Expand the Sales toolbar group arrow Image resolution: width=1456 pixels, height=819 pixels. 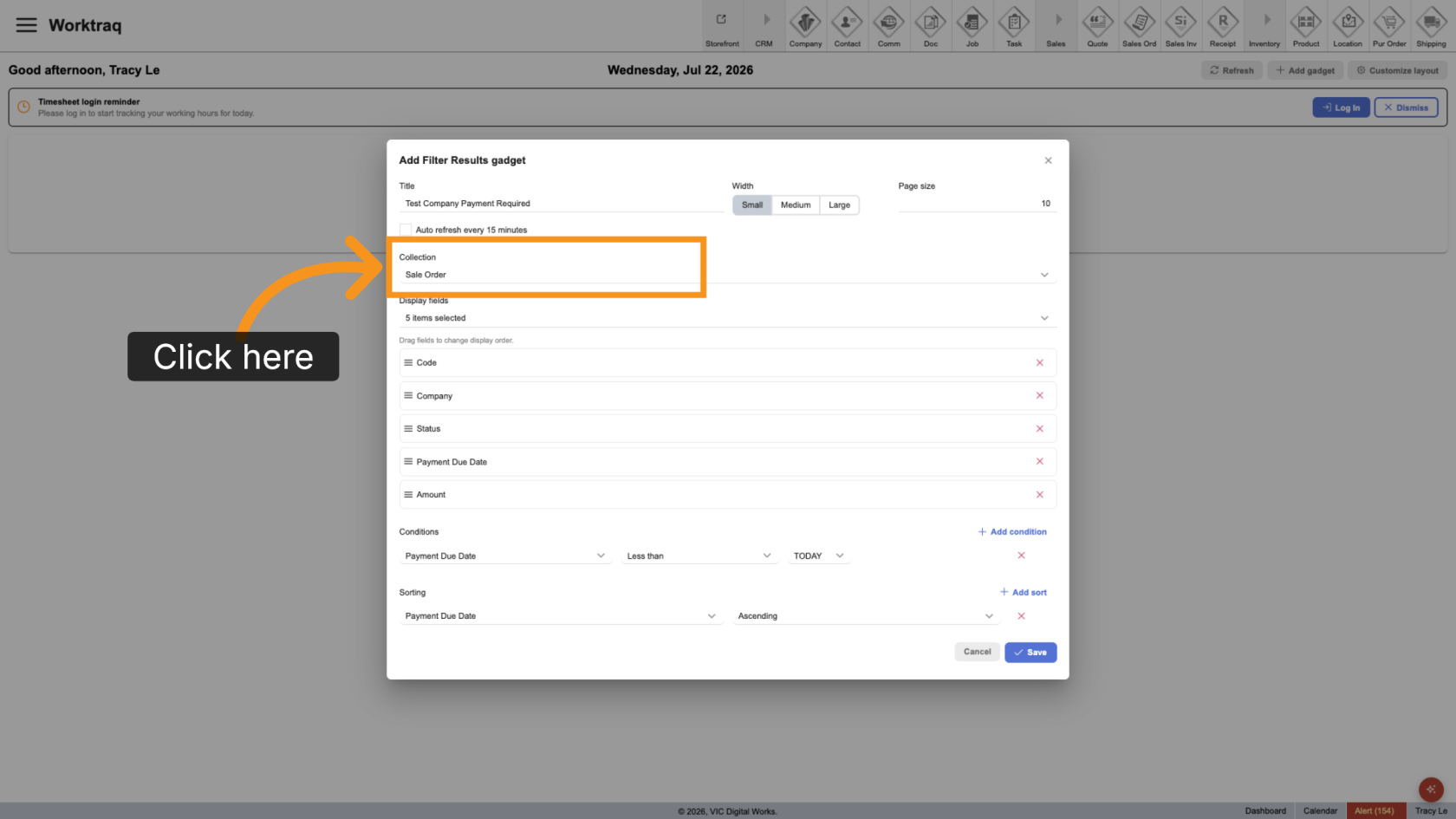click(x=1056, y=26)
